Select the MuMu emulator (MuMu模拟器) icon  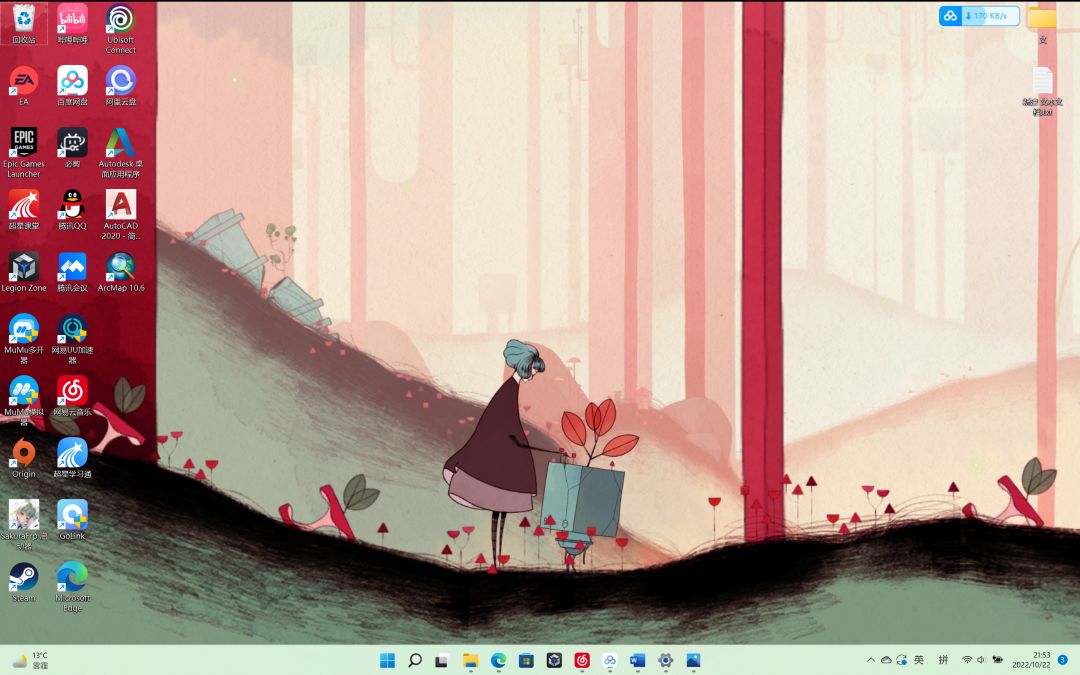click(x=24, y=400)
